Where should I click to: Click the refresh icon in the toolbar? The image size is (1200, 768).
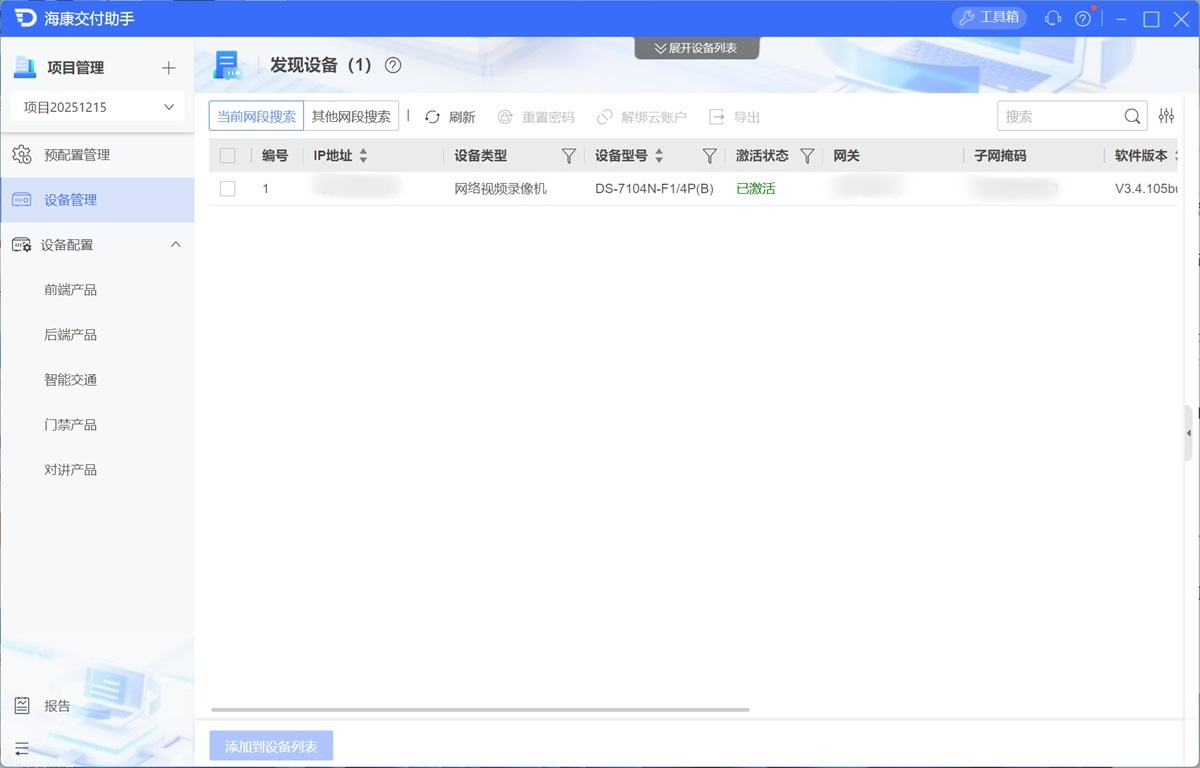[432, 117]
